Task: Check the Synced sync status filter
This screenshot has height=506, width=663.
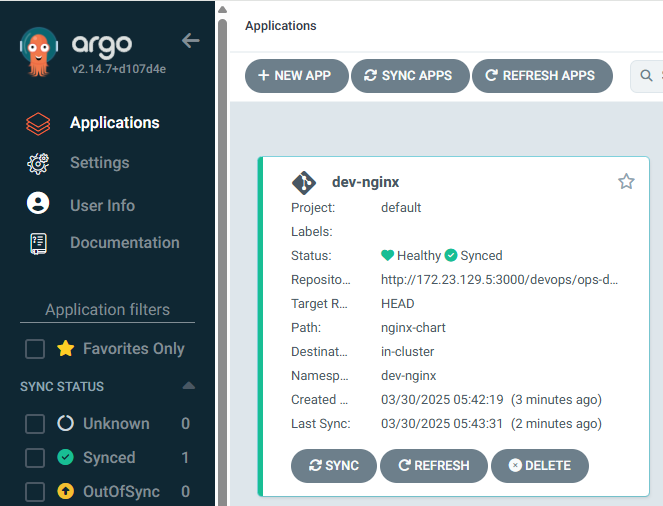Action: coord(35,458)
